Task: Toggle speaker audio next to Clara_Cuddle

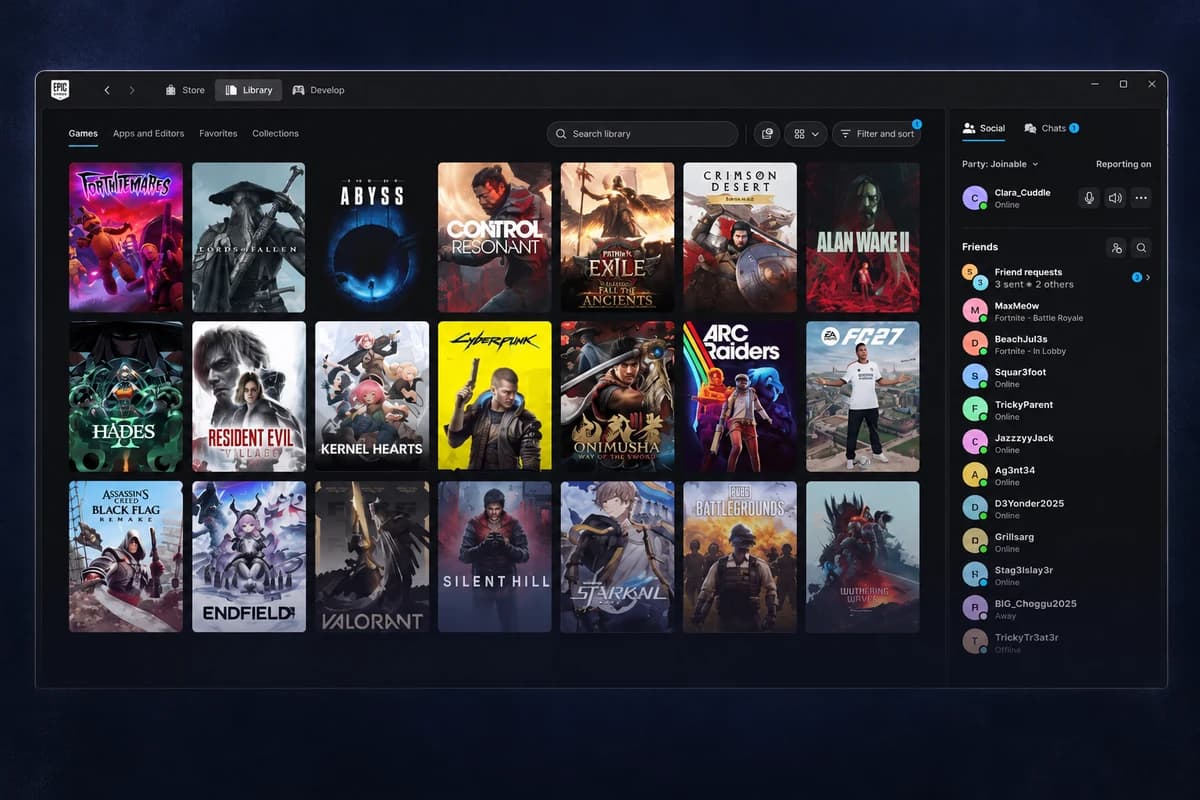Action: [x=1115, y=197]
